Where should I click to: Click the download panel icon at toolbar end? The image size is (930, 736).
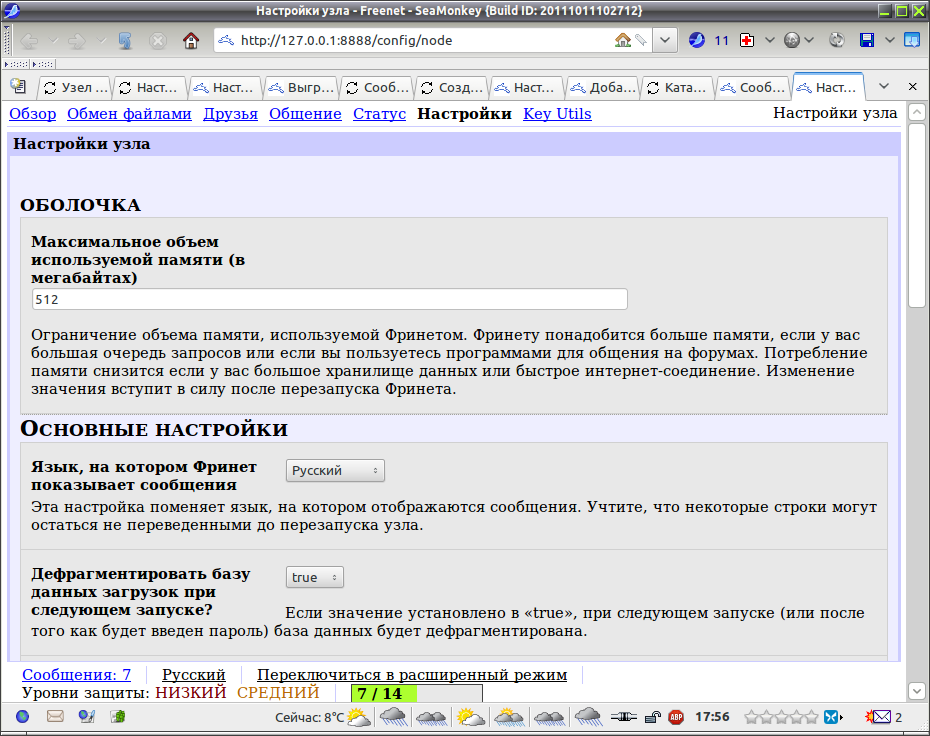[912, 40]
